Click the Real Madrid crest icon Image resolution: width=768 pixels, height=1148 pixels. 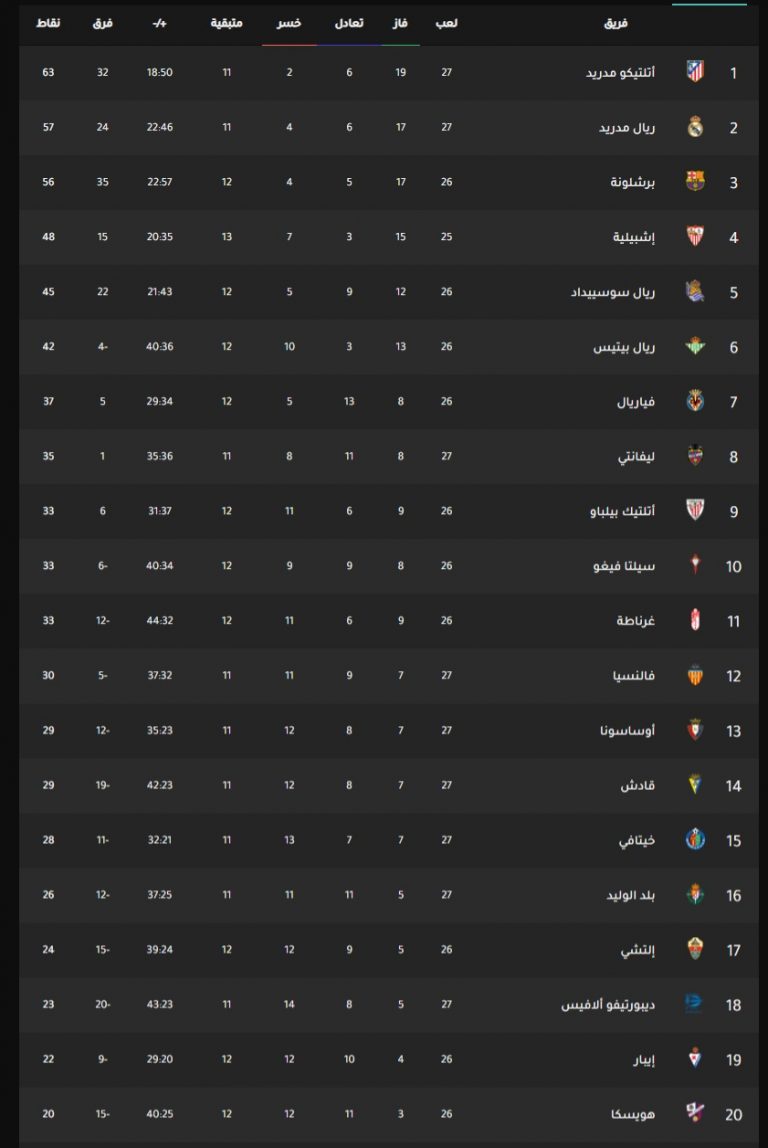pyautogui.click(x=695, y=127)
